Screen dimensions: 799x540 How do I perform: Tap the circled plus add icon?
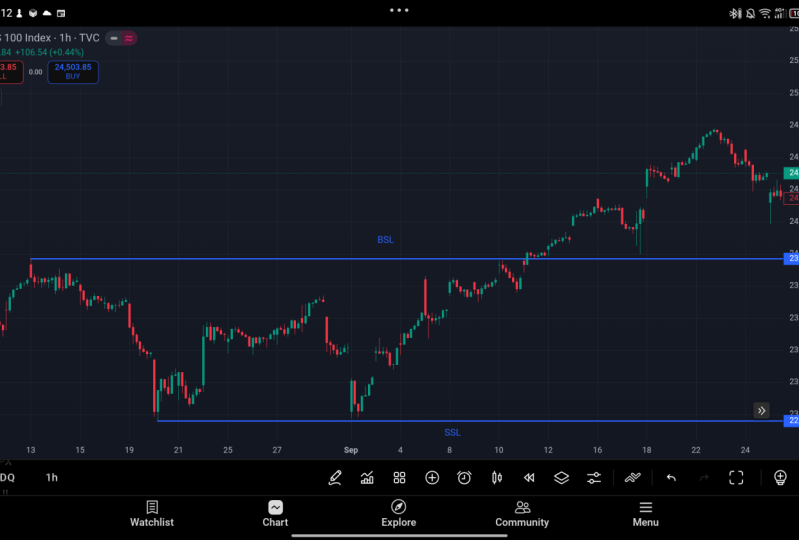pos(432,477)
